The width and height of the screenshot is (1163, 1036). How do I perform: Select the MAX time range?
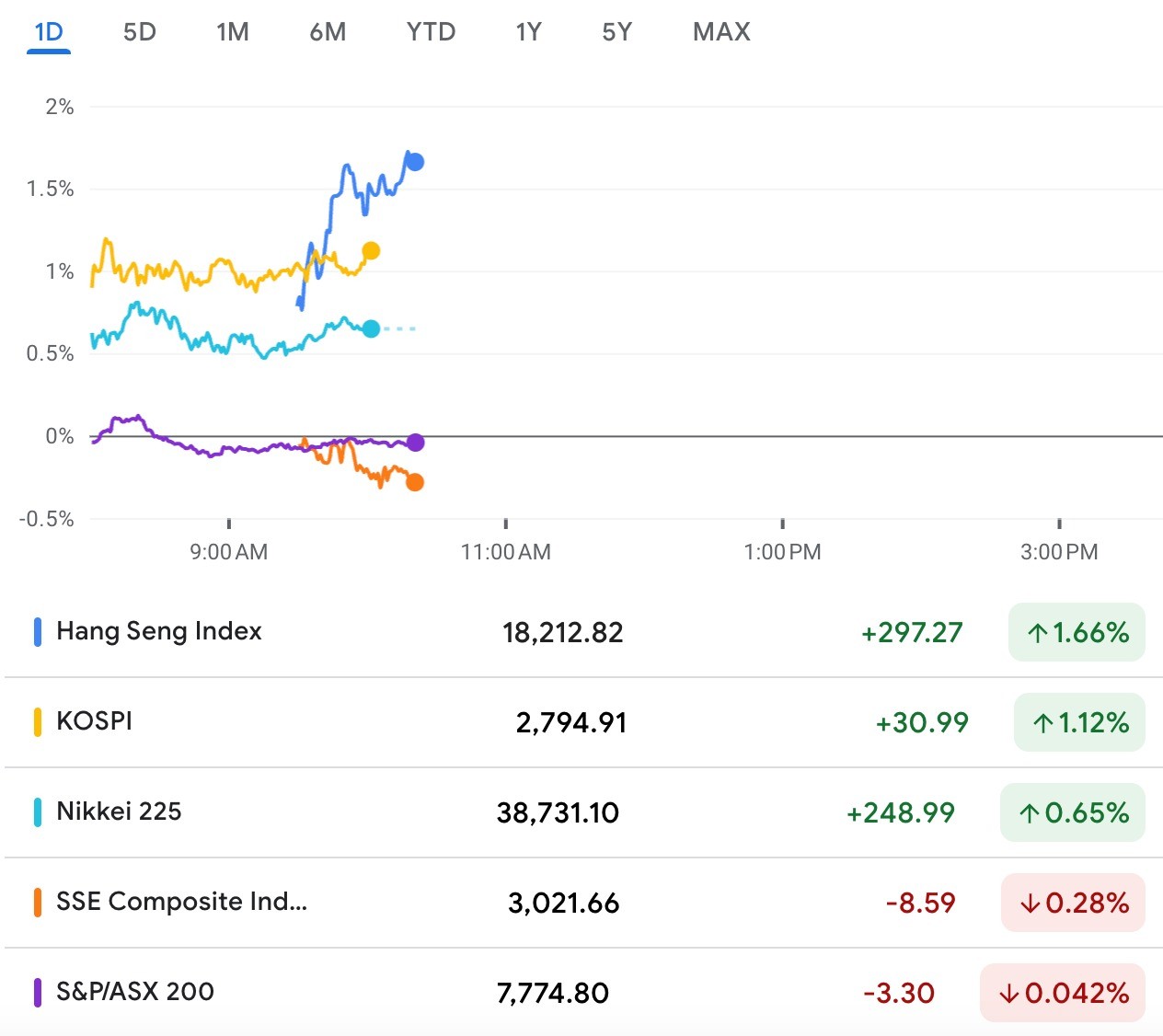coord(721,32)
